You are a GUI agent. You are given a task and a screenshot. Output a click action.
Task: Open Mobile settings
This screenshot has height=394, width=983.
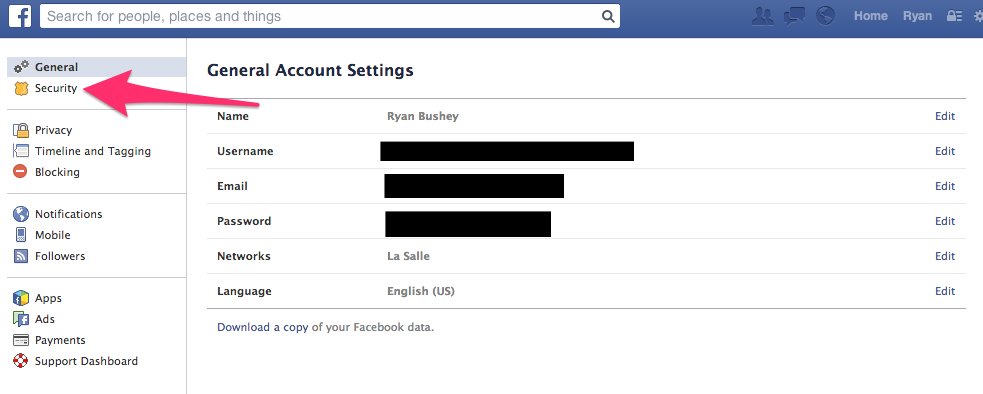53,235
